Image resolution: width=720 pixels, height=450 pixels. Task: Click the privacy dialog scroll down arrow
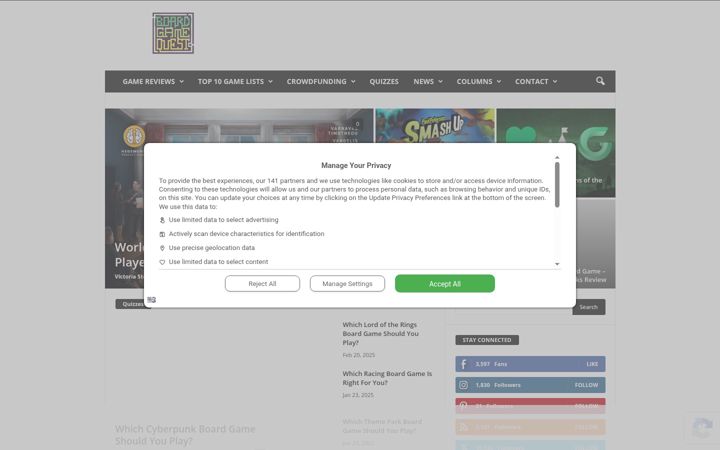click(x=557, y=264)
